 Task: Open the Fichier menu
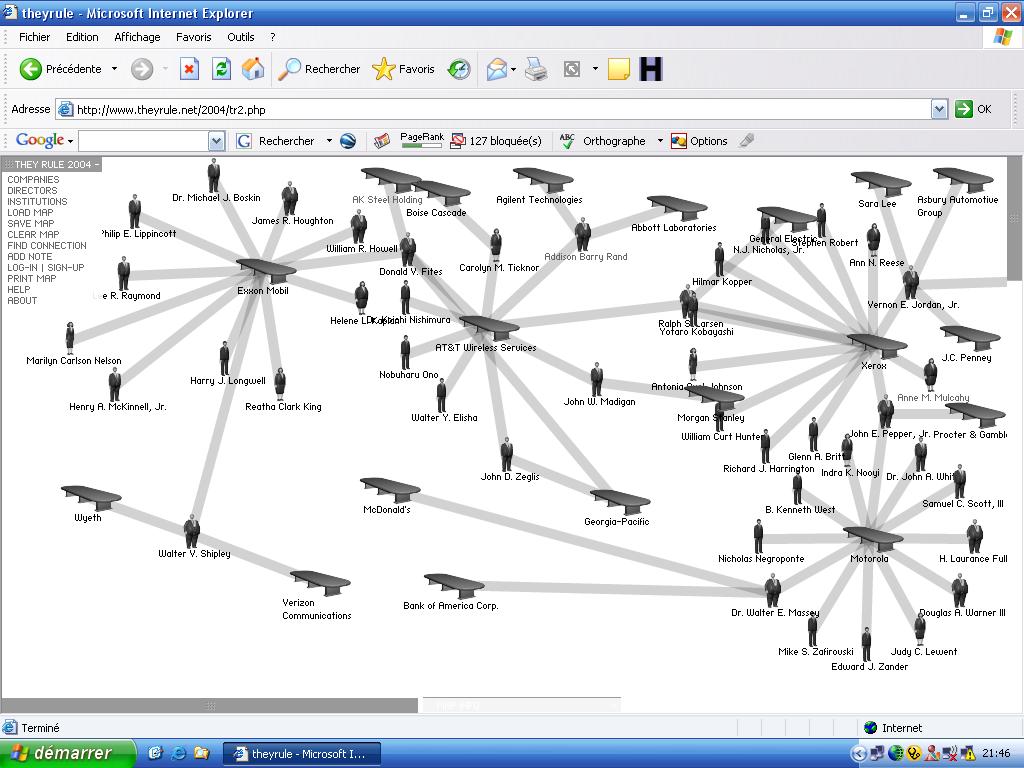35,37
